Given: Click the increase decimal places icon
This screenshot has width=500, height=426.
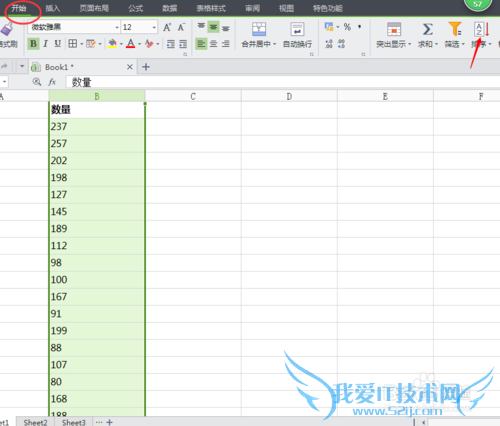Looking at the screenshot, I should coord(329,44).
